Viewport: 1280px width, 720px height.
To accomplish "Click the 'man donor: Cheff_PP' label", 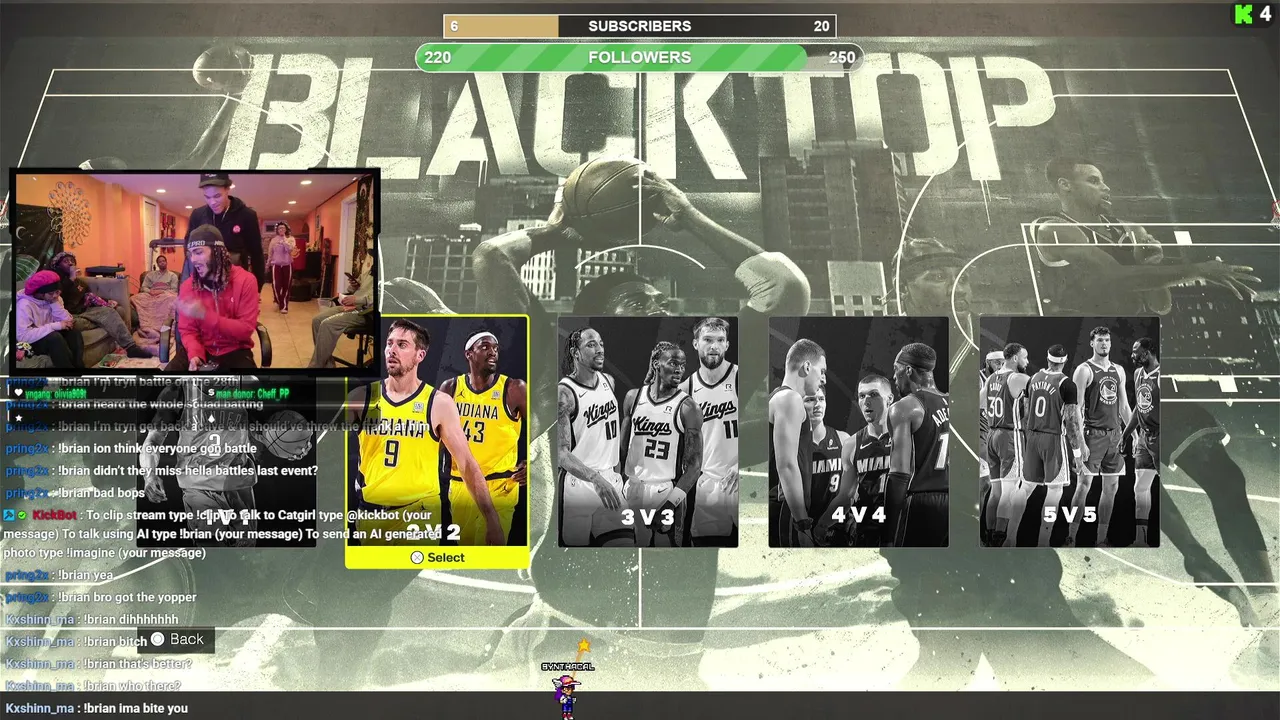I will 253,394.
